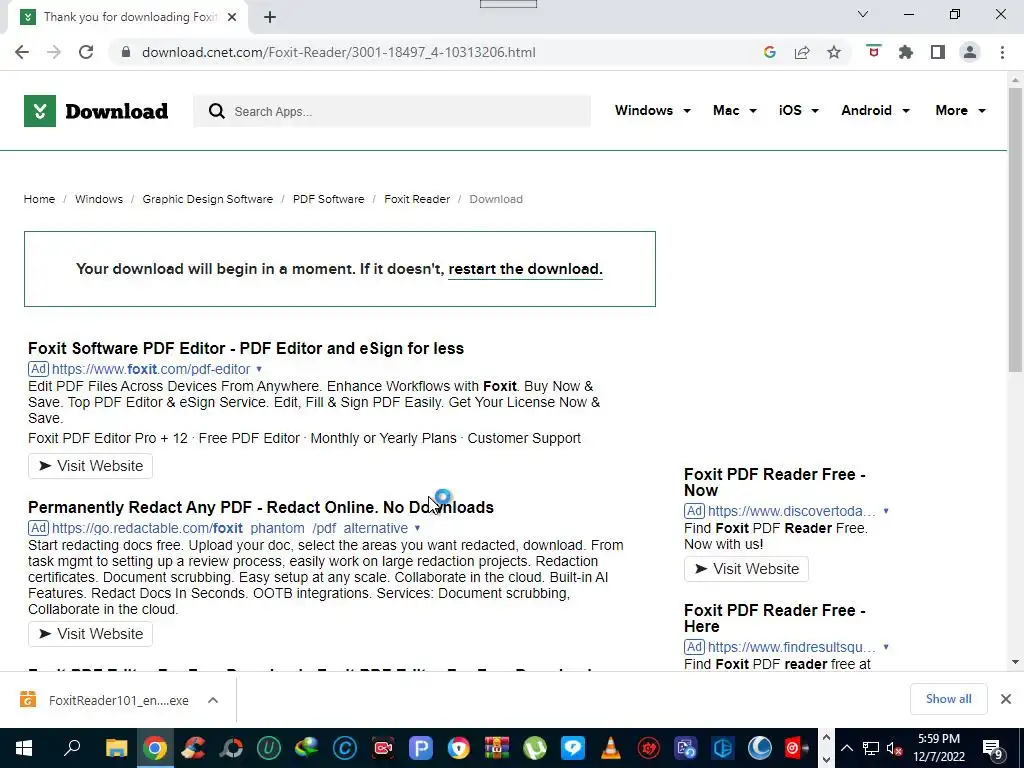The height and width of the screenshot is (768, 1024).
Task: Open ad options arrow for discovertoda ad
Action: point(886,511)
